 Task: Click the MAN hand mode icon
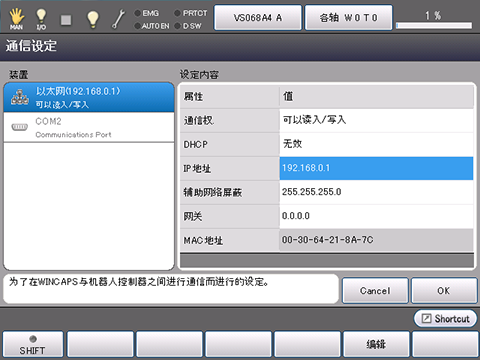pyautogui.click(x=16, y=19)
